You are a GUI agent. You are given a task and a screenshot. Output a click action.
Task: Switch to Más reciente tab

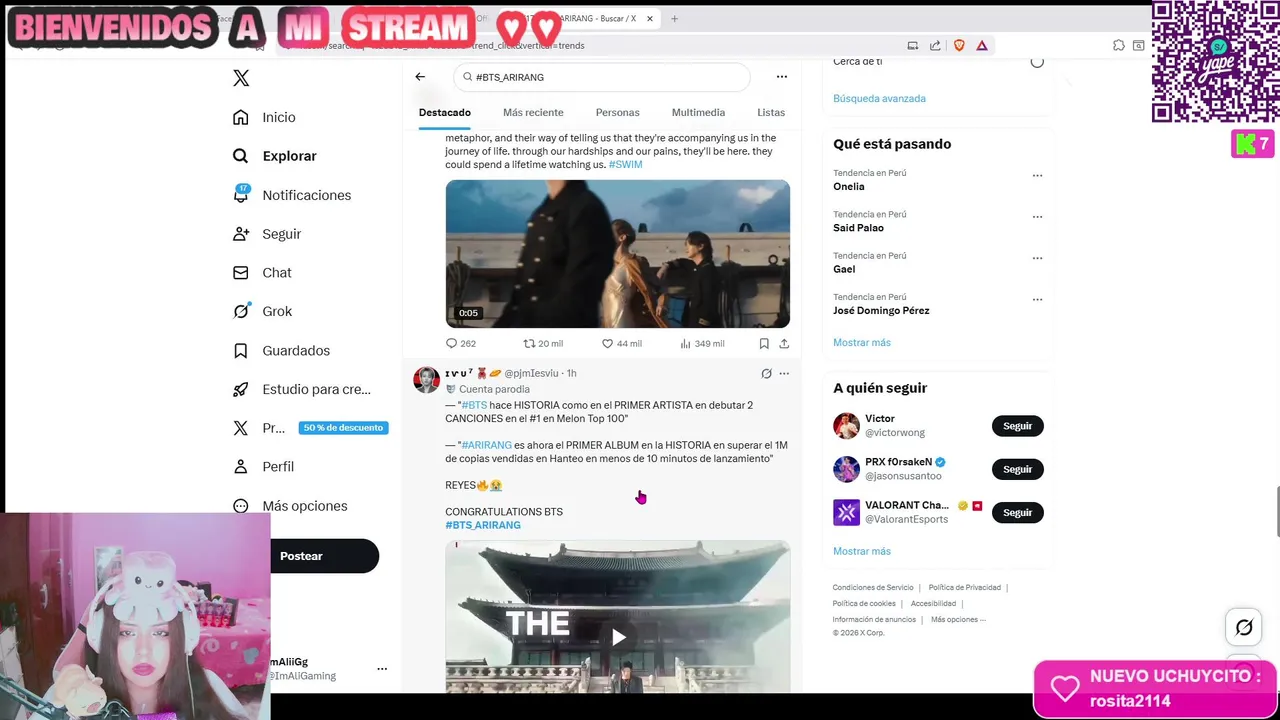coord(533,112)
